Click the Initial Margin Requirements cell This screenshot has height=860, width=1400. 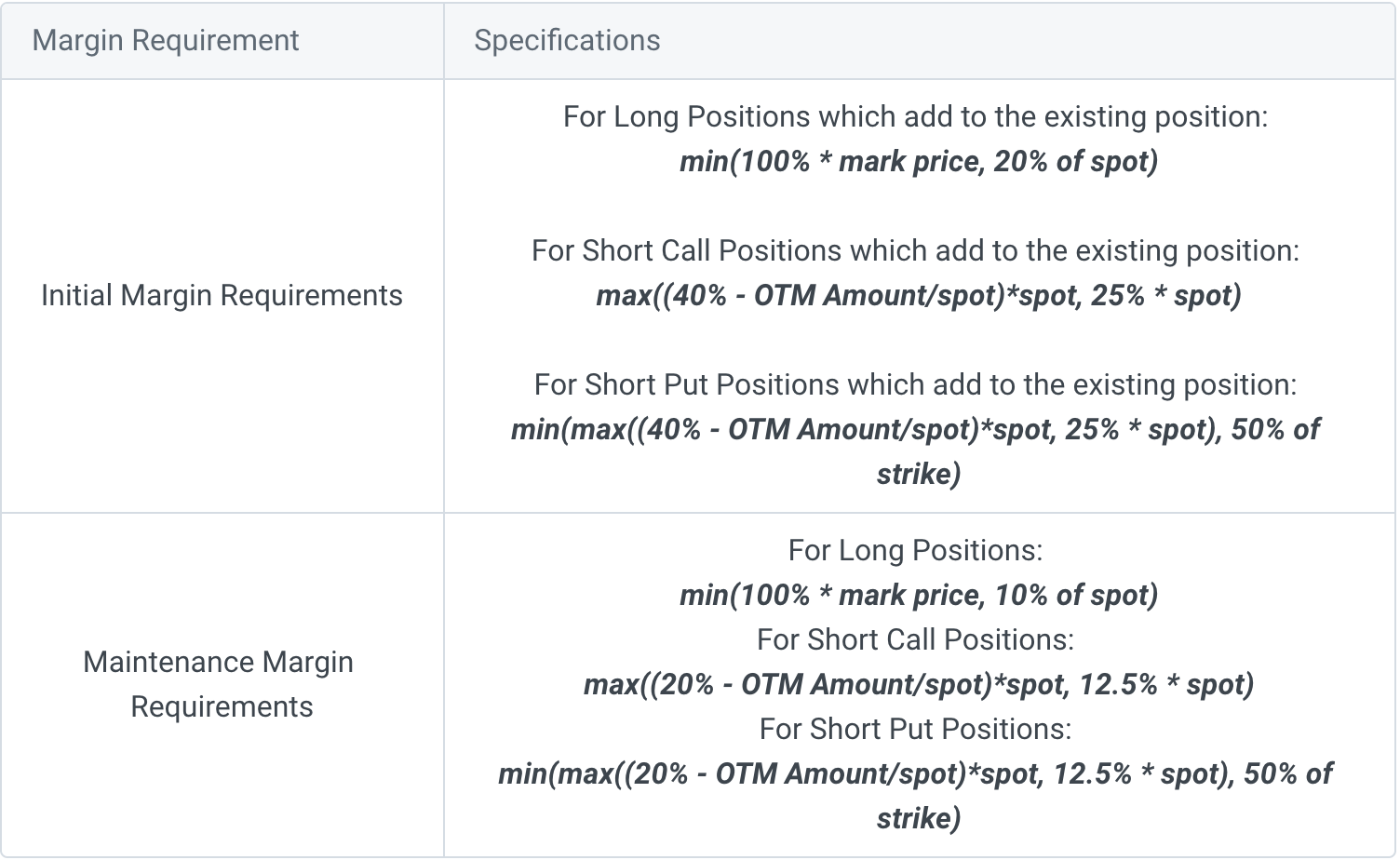pos(222,296)
